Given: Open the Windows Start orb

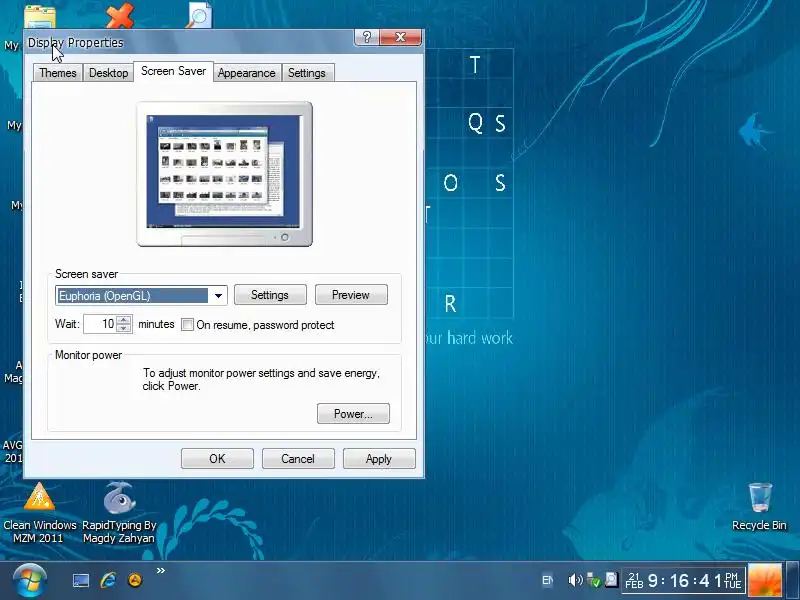Looking at the screenshot, I should click(x=30, y=581).
